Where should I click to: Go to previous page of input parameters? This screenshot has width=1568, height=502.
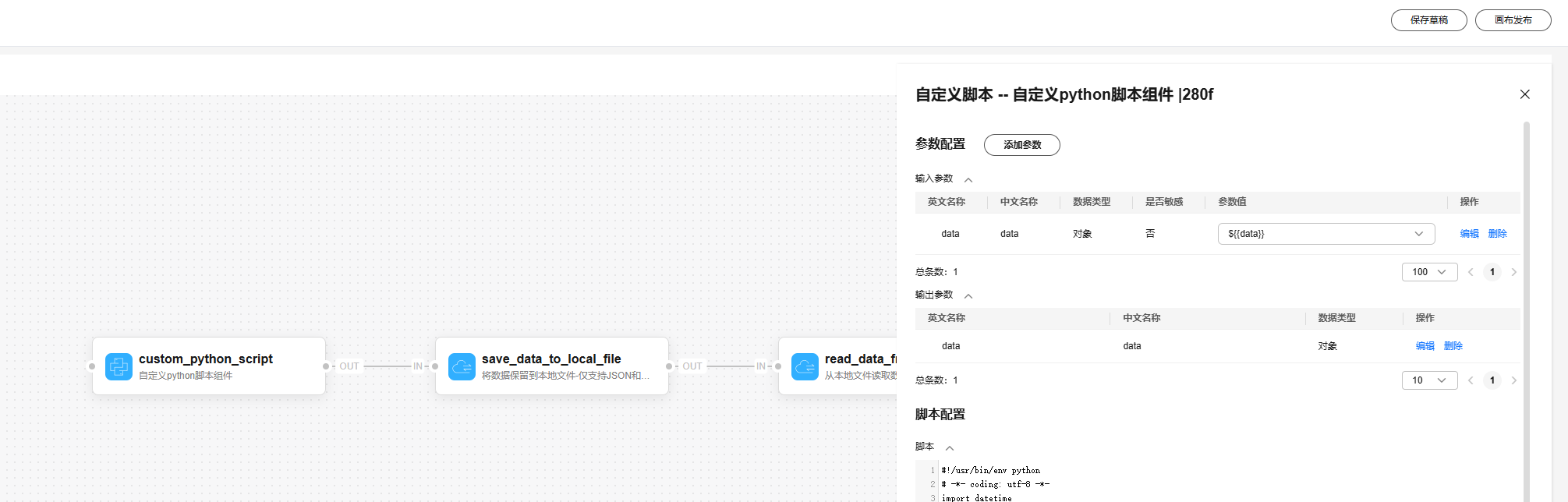(x=1471, y=272)
